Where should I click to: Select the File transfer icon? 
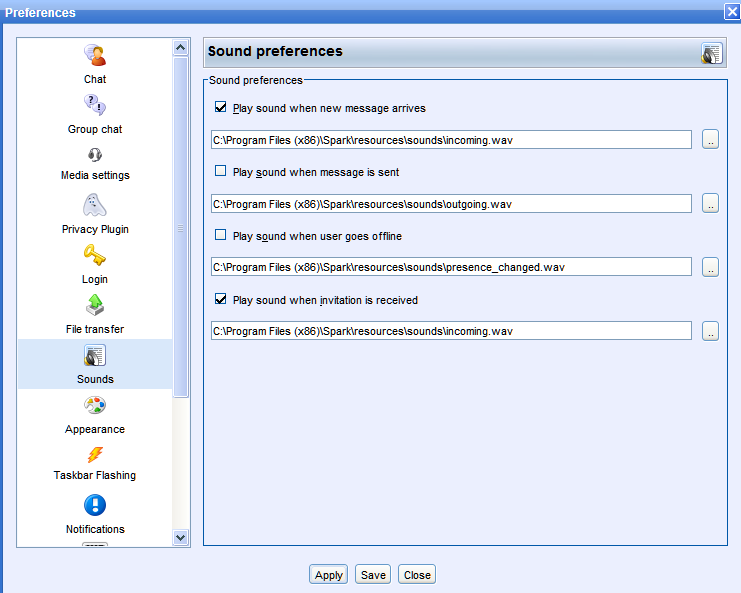pos(95,305)
